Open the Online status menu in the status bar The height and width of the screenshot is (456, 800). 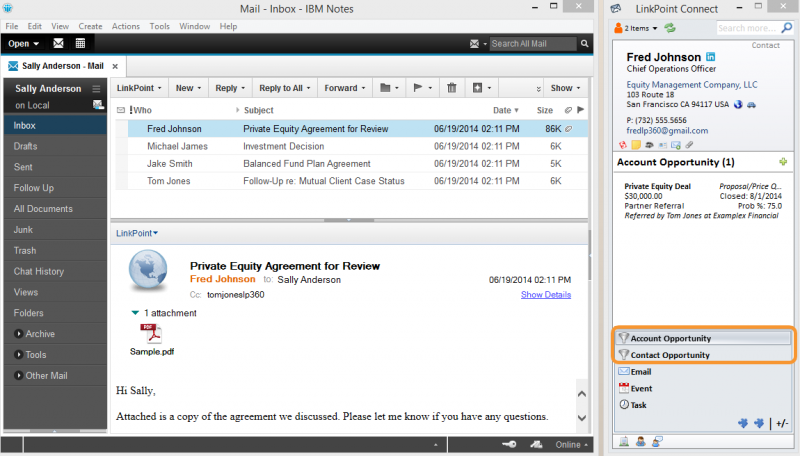[571, 445]
